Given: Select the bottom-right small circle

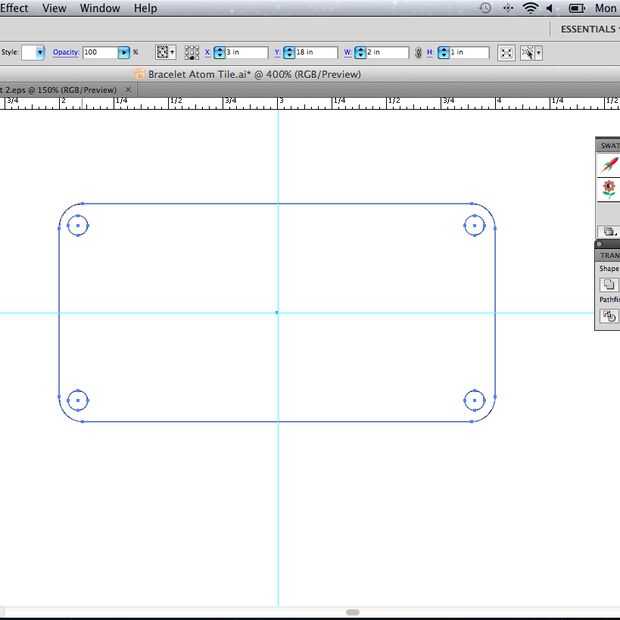Looking at the screenshot, I should pyautogui.click(x=474, y=401).
